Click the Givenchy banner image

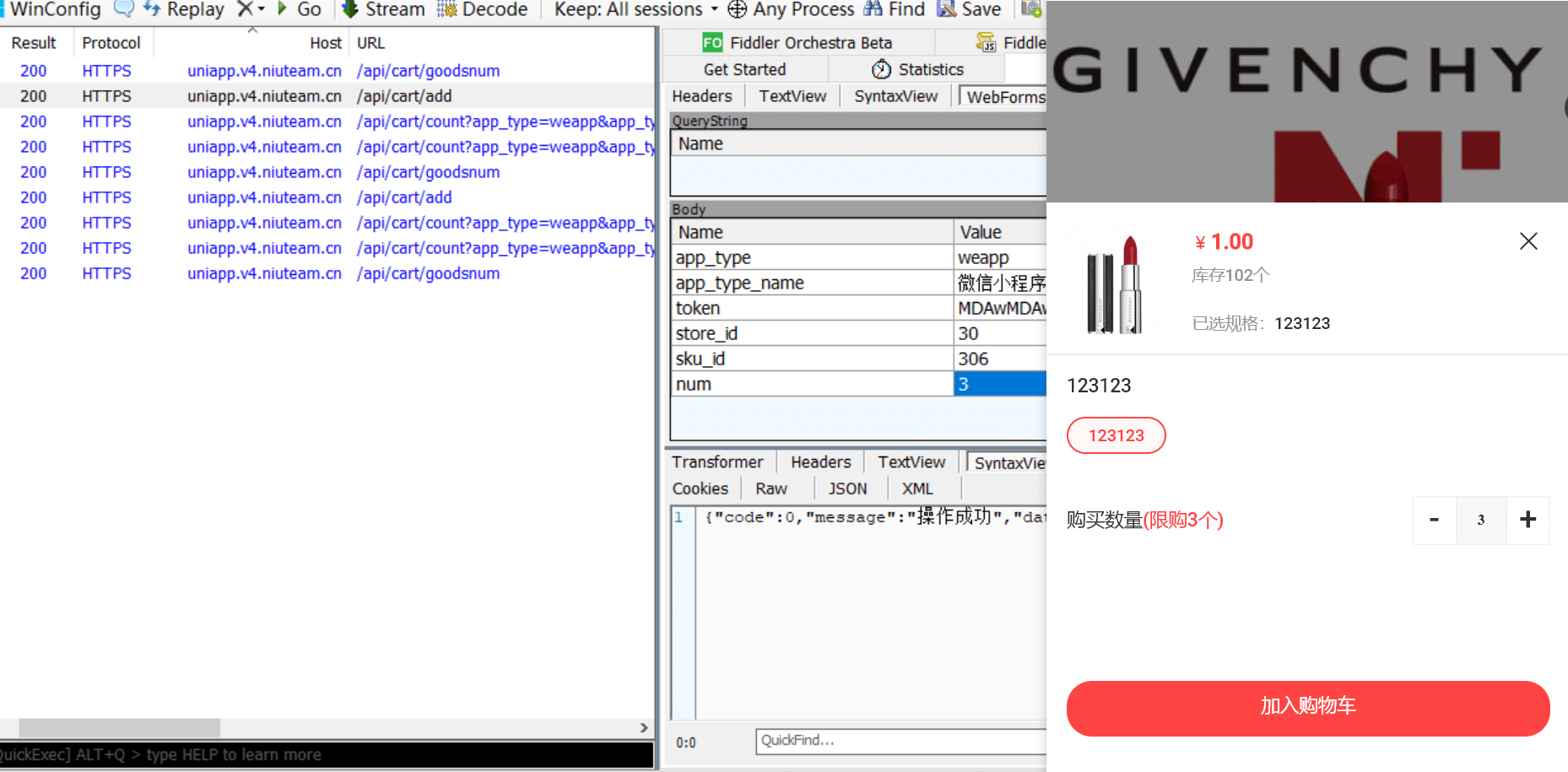pyautogui.click(x=1307, y=101)
